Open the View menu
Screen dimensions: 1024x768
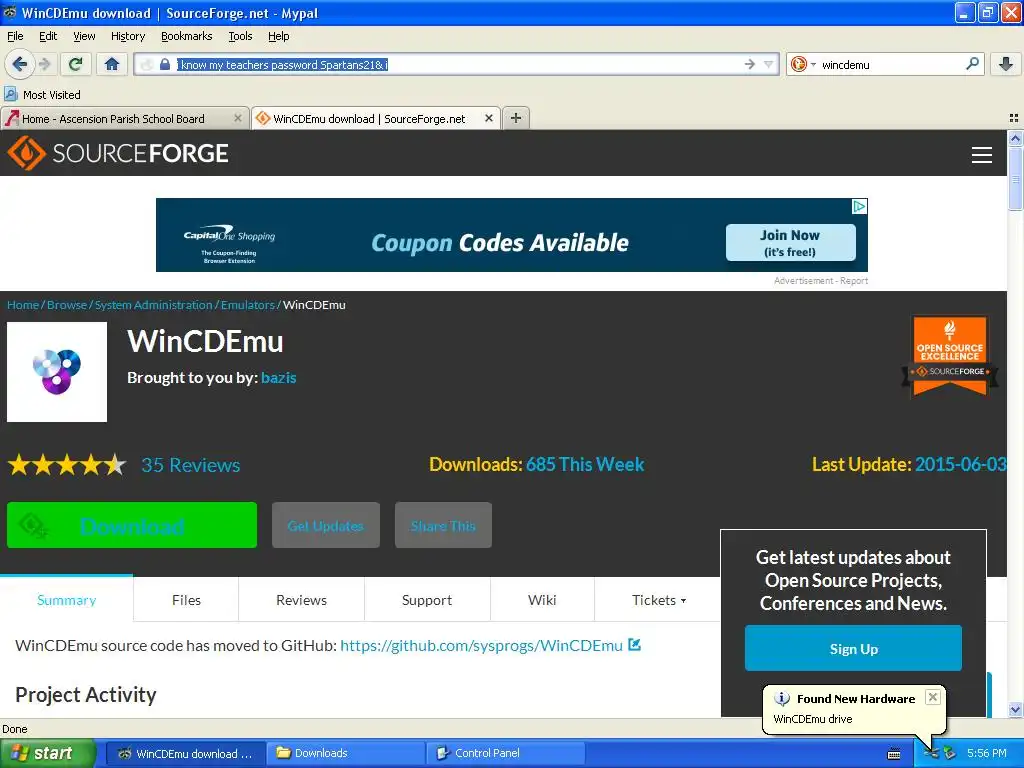point(84,36)
